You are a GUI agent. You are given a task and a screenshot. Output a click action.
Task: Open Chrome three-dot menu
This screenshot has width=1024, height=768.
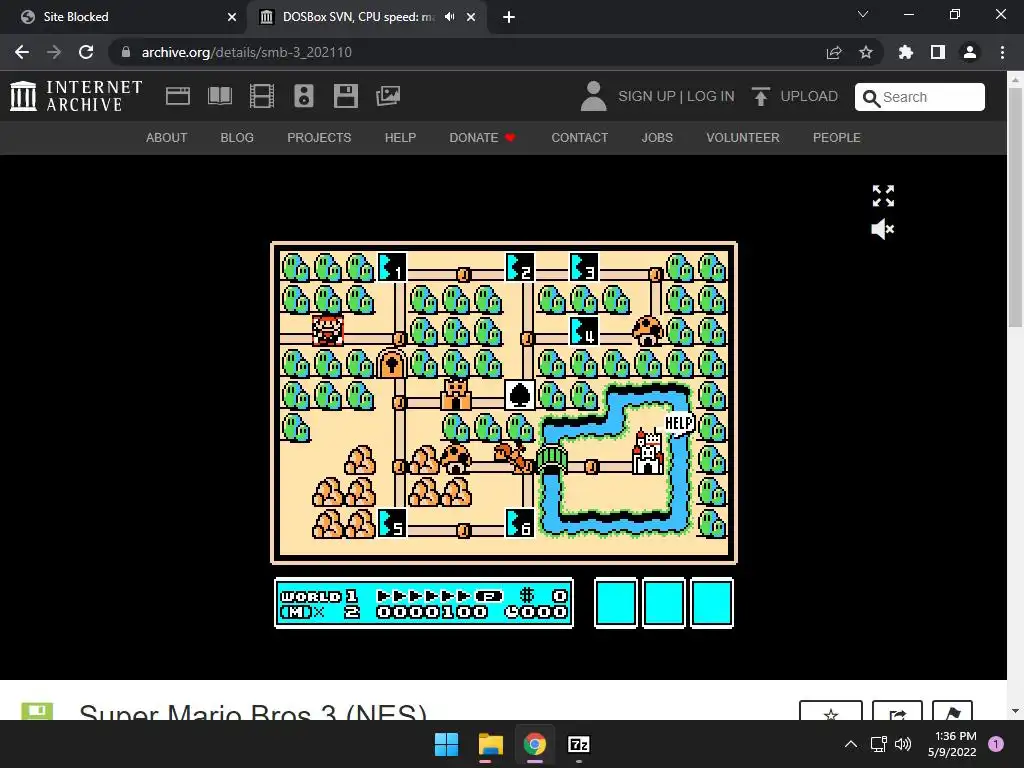tap(1002, 52)
